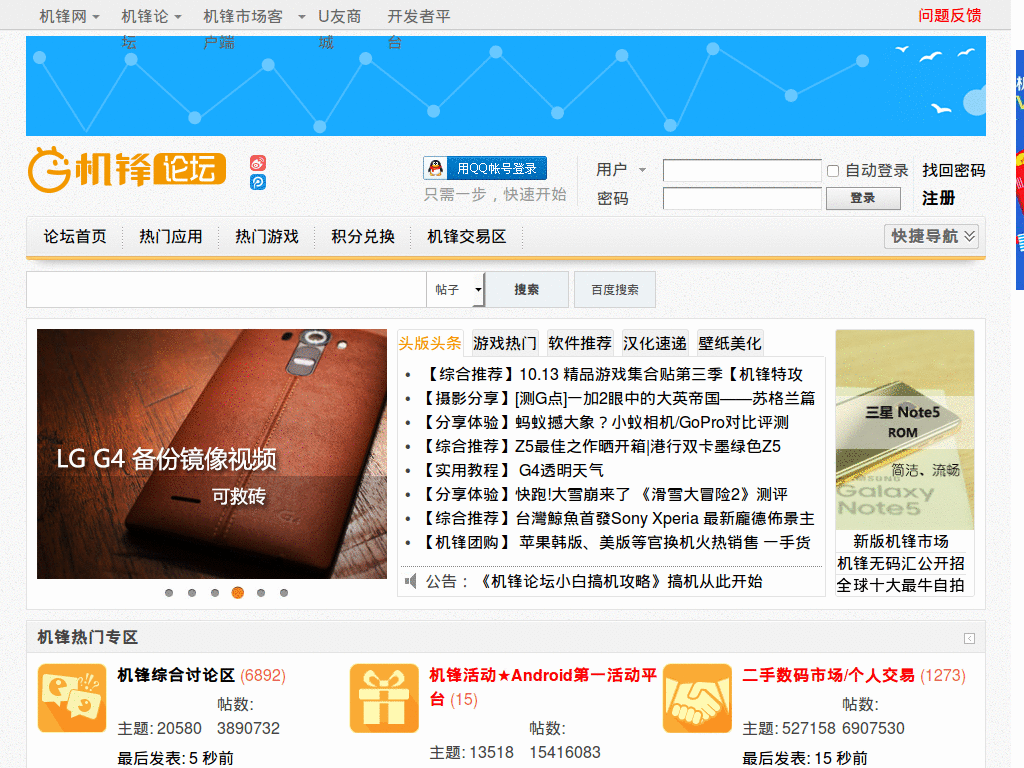Open 机锋无码汇公开招 link
This screenshot has width=1024, height=768.
point(901,564)
